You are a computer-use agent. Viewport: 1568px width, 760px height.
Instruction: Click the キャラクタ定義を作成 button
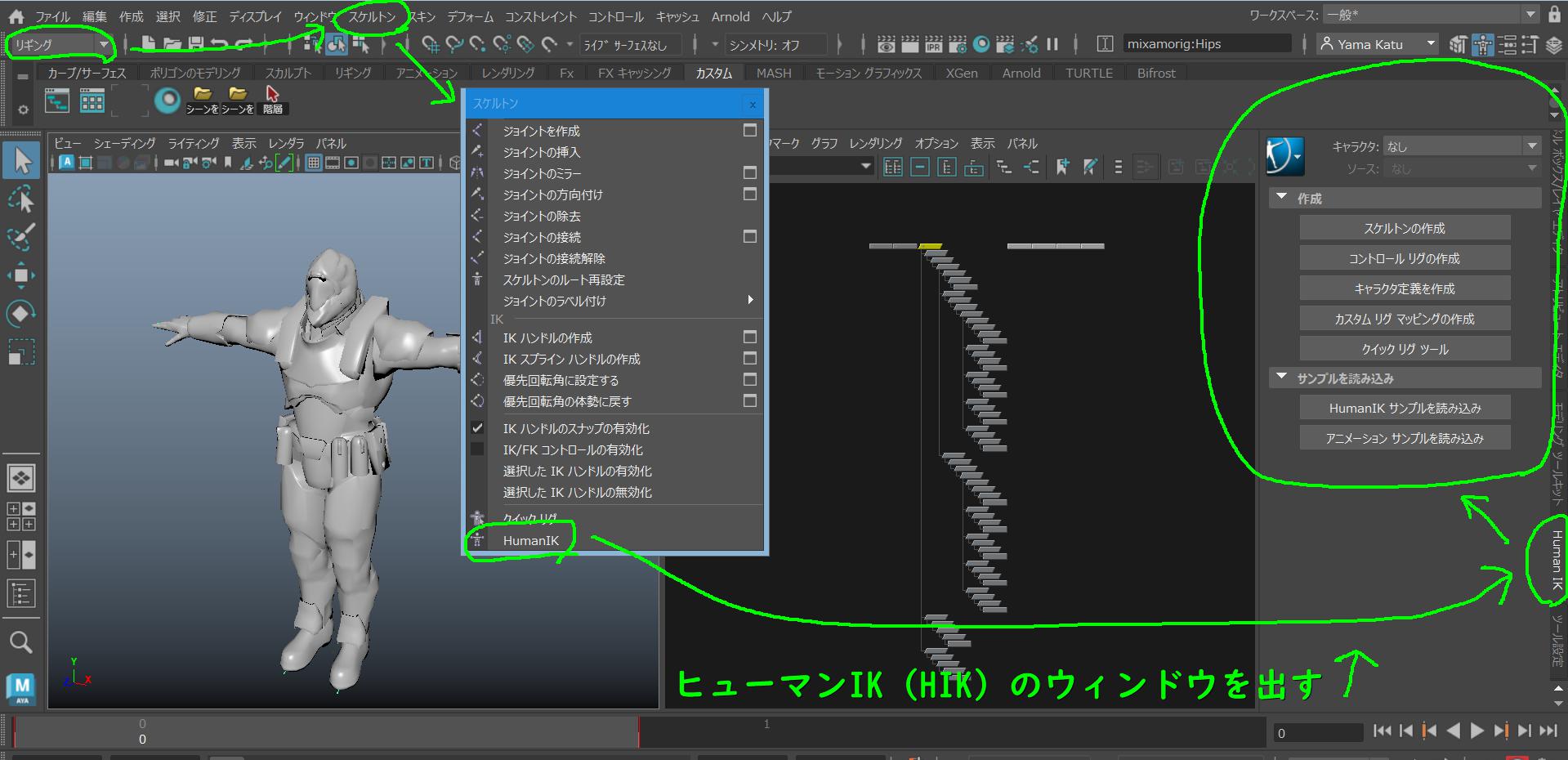1405,288
